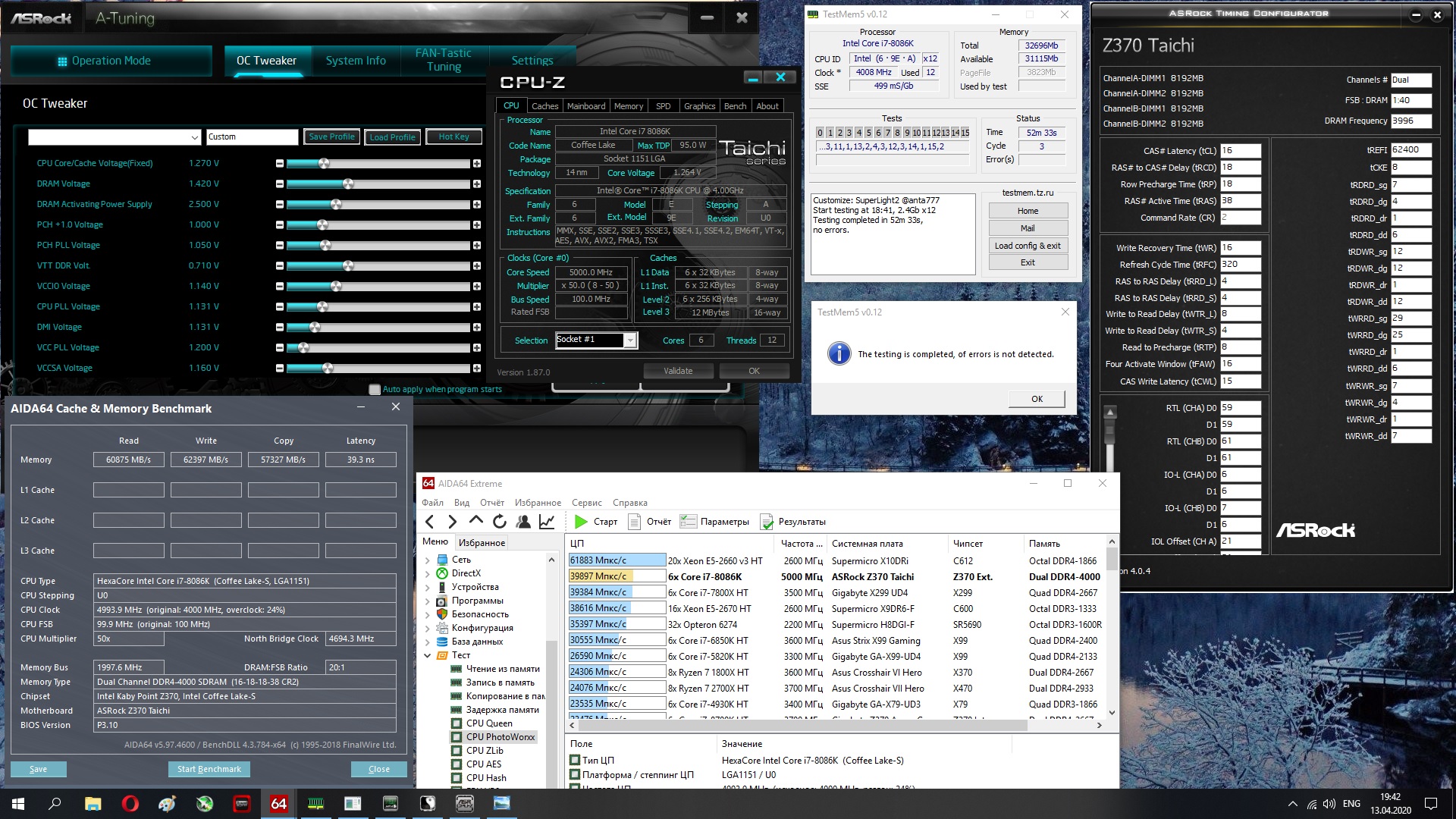Open CPU-Z Socket #1 selection dropdown
The height and width of the screenshot is (819, 1456).
[x=629, y=340]
